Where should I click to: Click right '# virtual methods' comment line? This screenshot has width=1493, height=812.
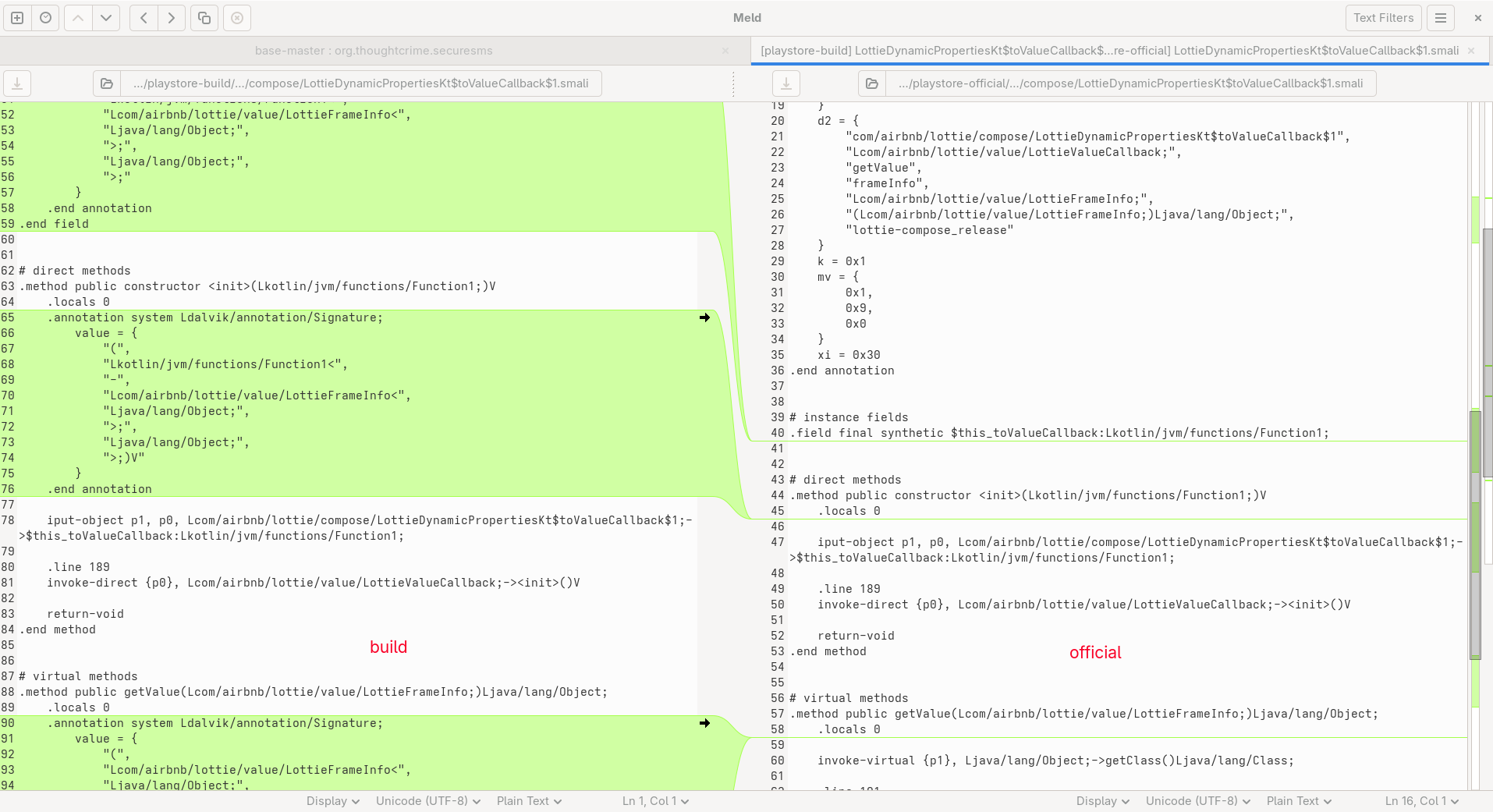tap(849, 698)
